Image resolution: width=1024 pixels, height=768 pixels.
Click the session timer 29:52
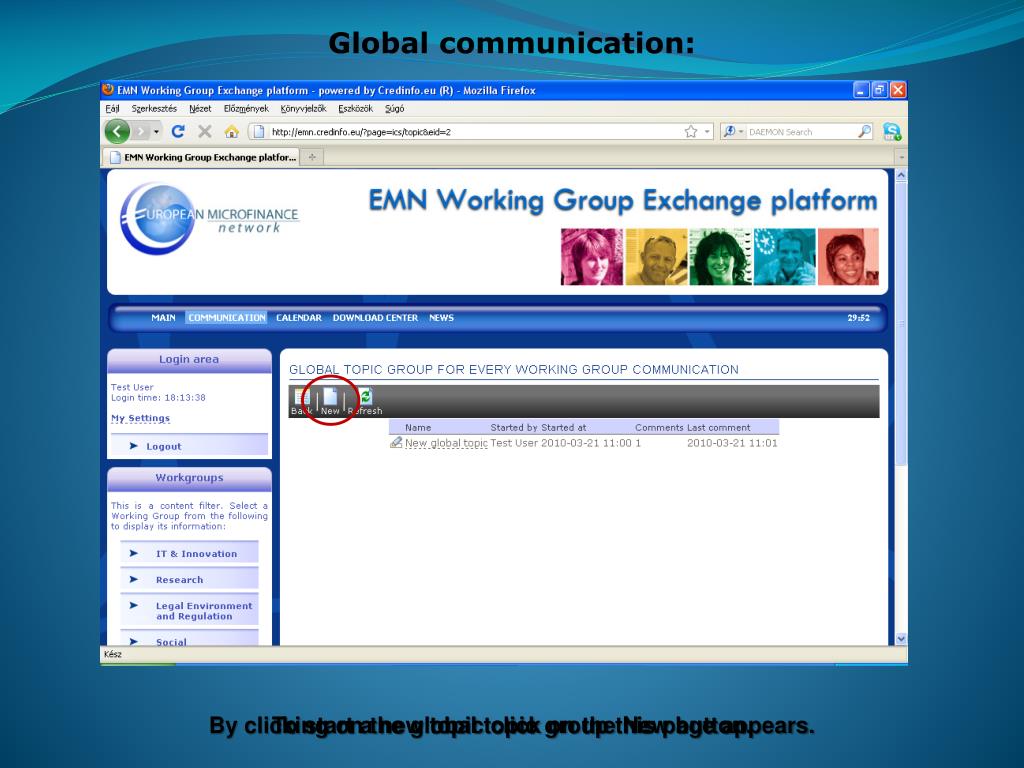(858, 317)
